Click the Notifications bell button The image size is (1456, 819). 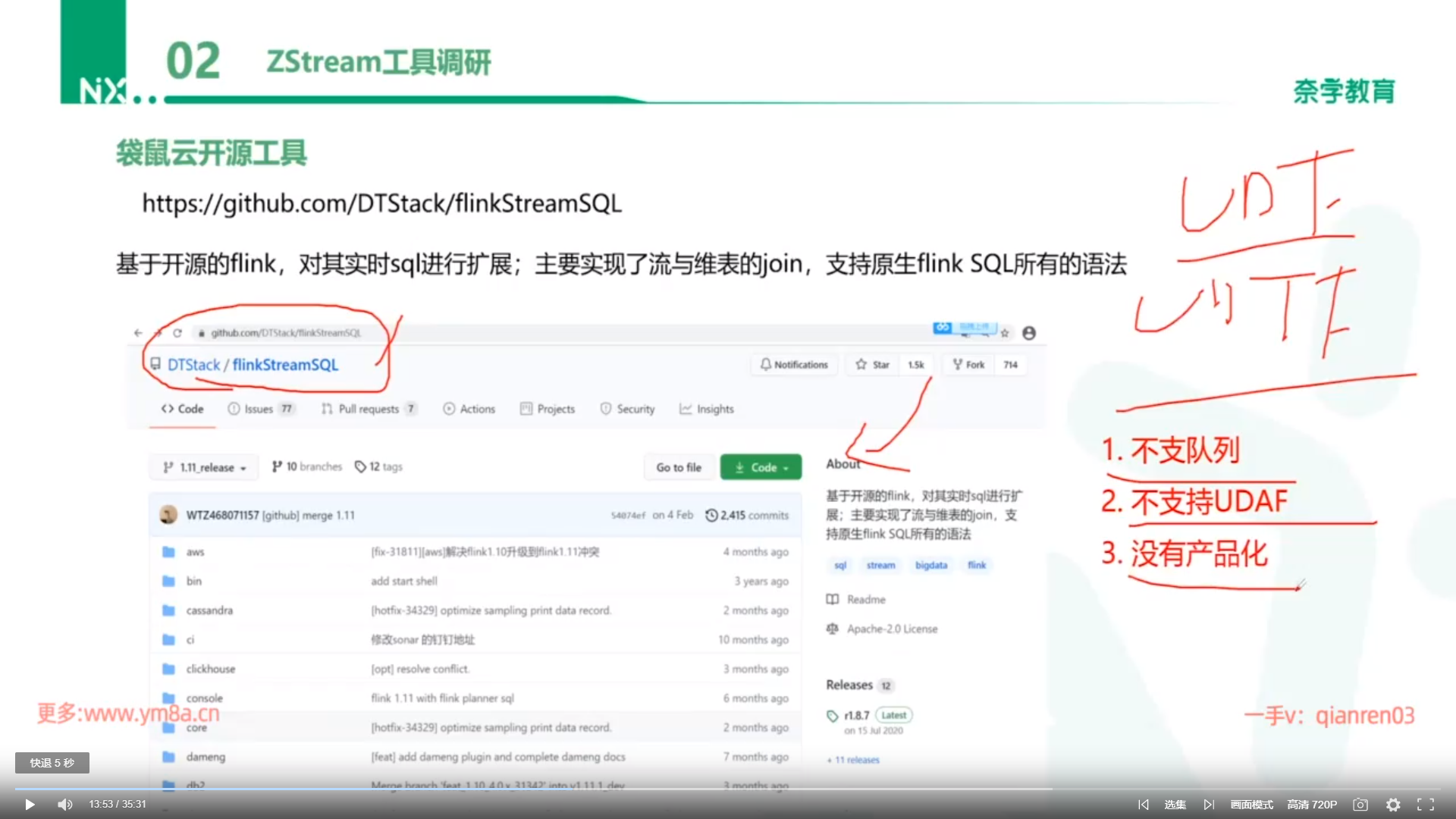coord(794,365)
